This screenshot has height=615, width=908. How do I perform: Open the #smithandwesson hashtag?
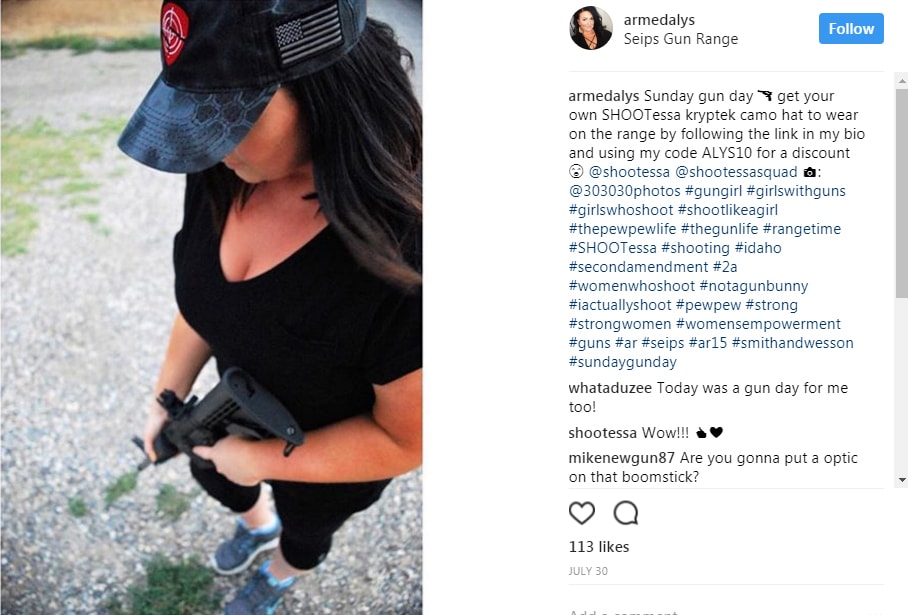(792, 343)
